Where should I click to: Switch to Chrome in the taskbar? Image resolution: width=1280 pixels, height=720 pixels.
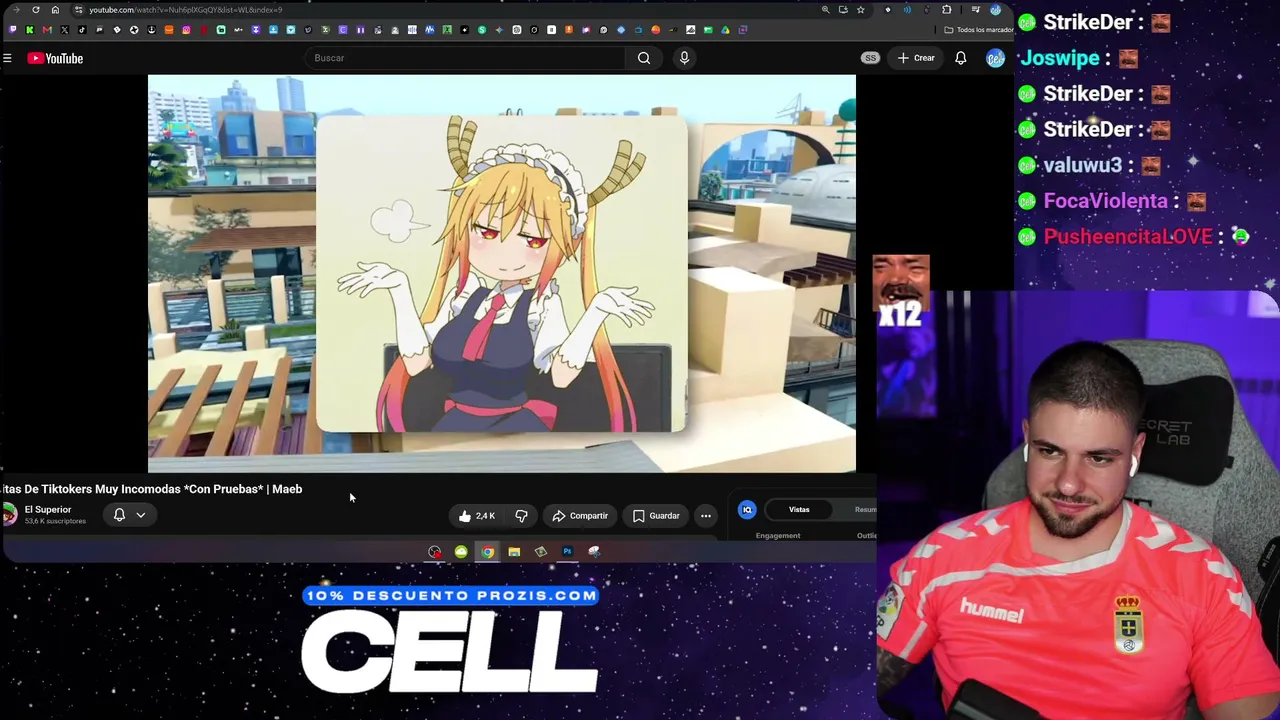[487, 552]
